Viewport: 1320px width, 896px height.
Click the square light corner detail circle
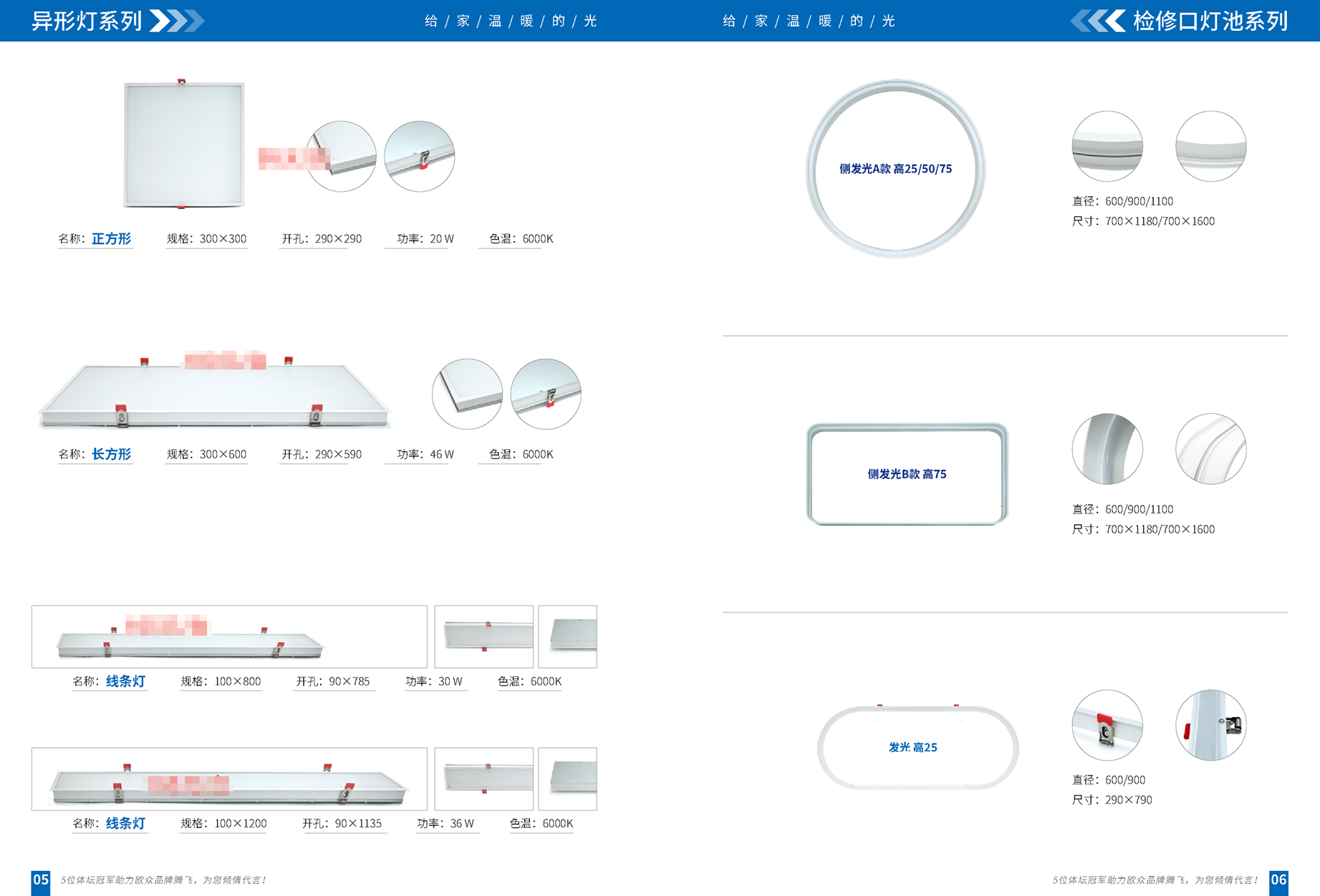pos(342,156)
